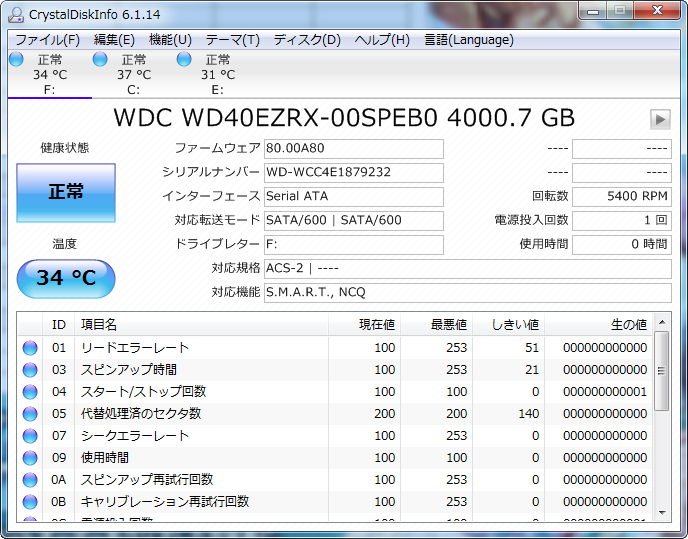This screenshot has width=688, height=539.
Task: Click threshold value 140 in row 05
Action: coord(528,414)
